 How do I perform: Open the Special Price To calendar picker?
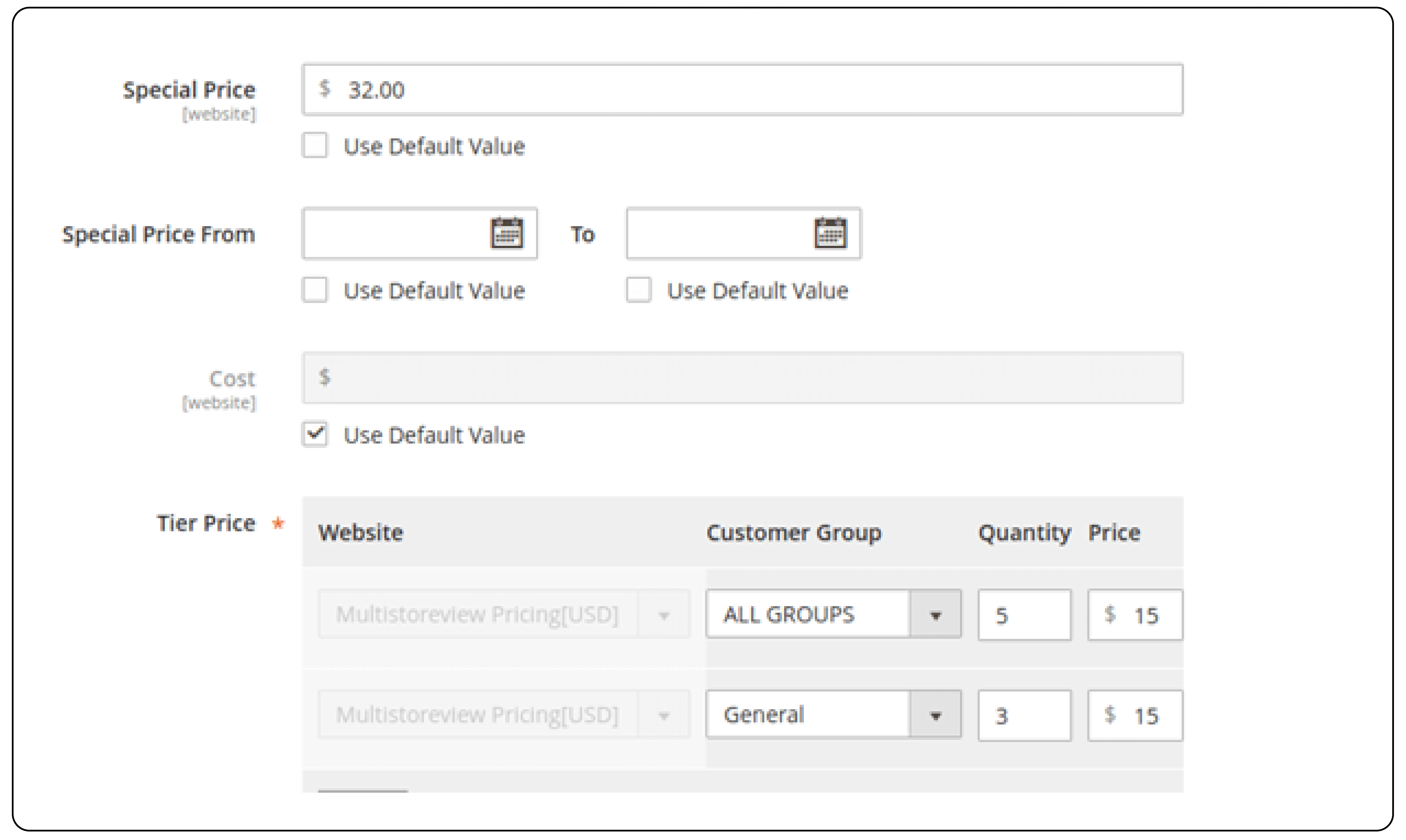(x=830, y=233)
